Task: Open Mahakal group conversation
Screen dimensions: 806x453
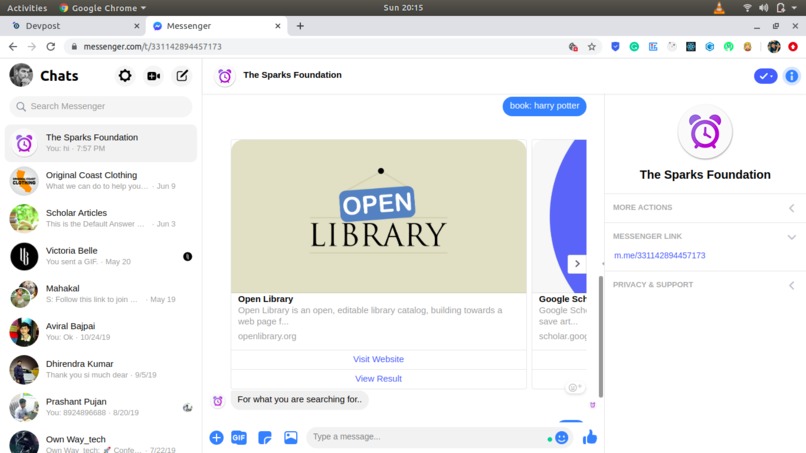Action: (x=101, y=294)
